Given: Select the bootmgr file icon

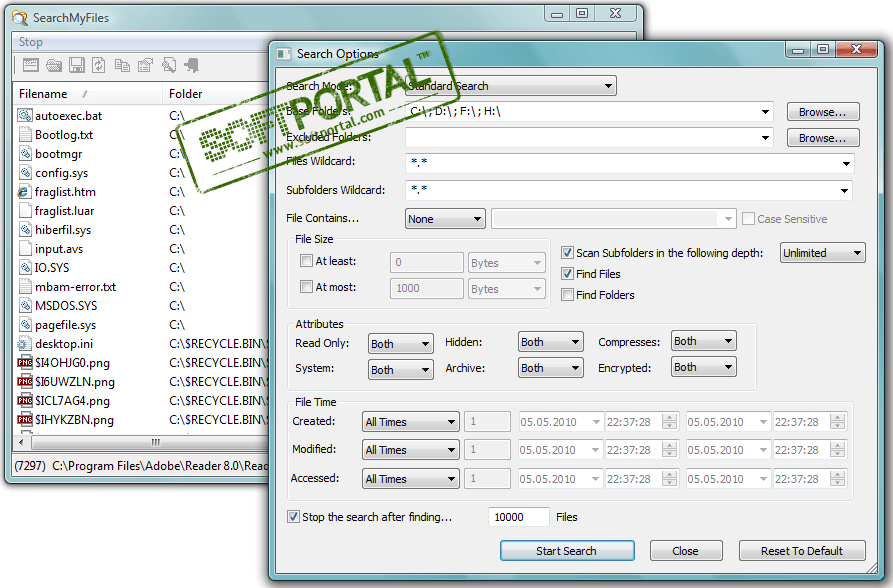Looking at the screenshot, I should 24,154.
